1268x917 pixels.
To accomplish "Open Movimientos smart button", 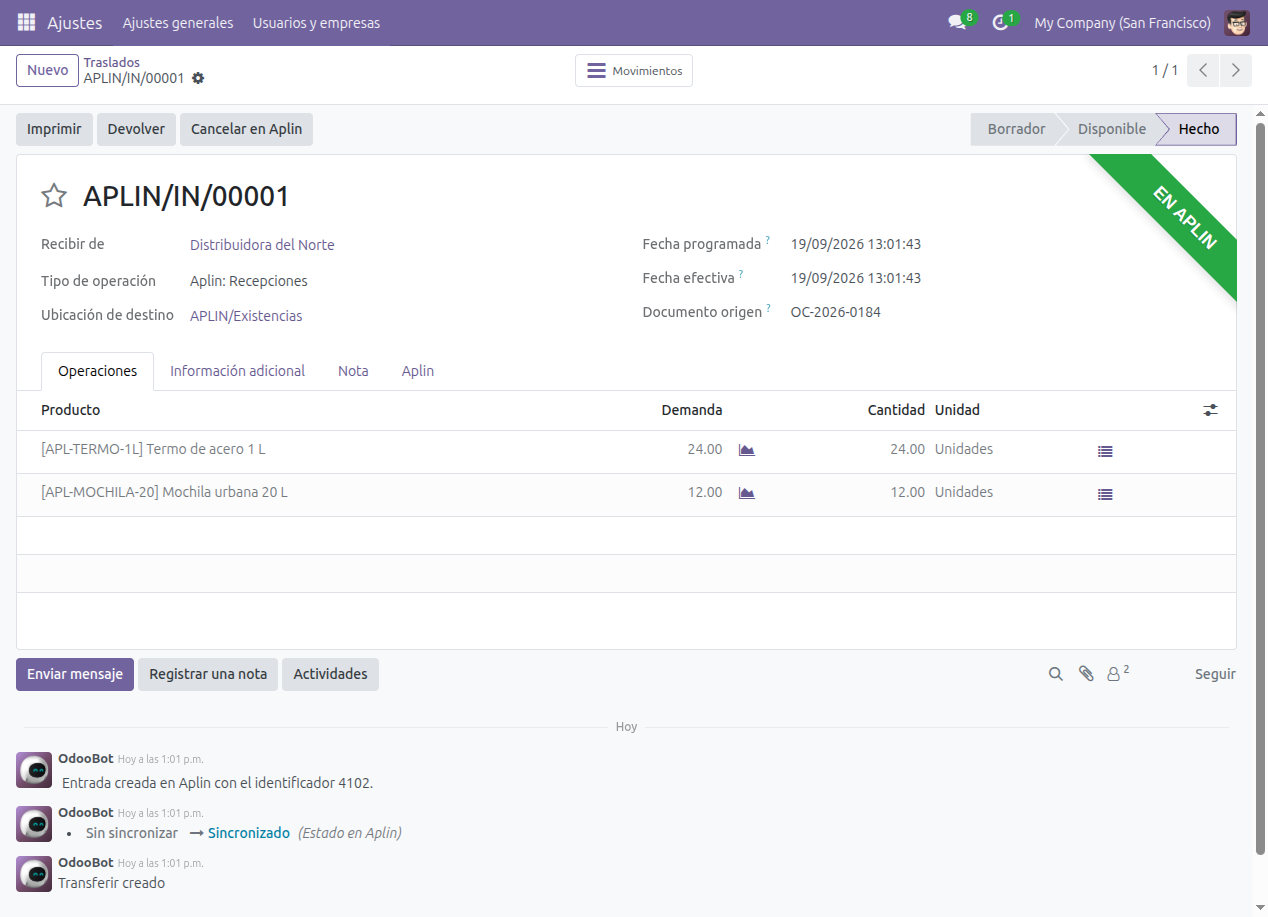I will click(634, 71).
